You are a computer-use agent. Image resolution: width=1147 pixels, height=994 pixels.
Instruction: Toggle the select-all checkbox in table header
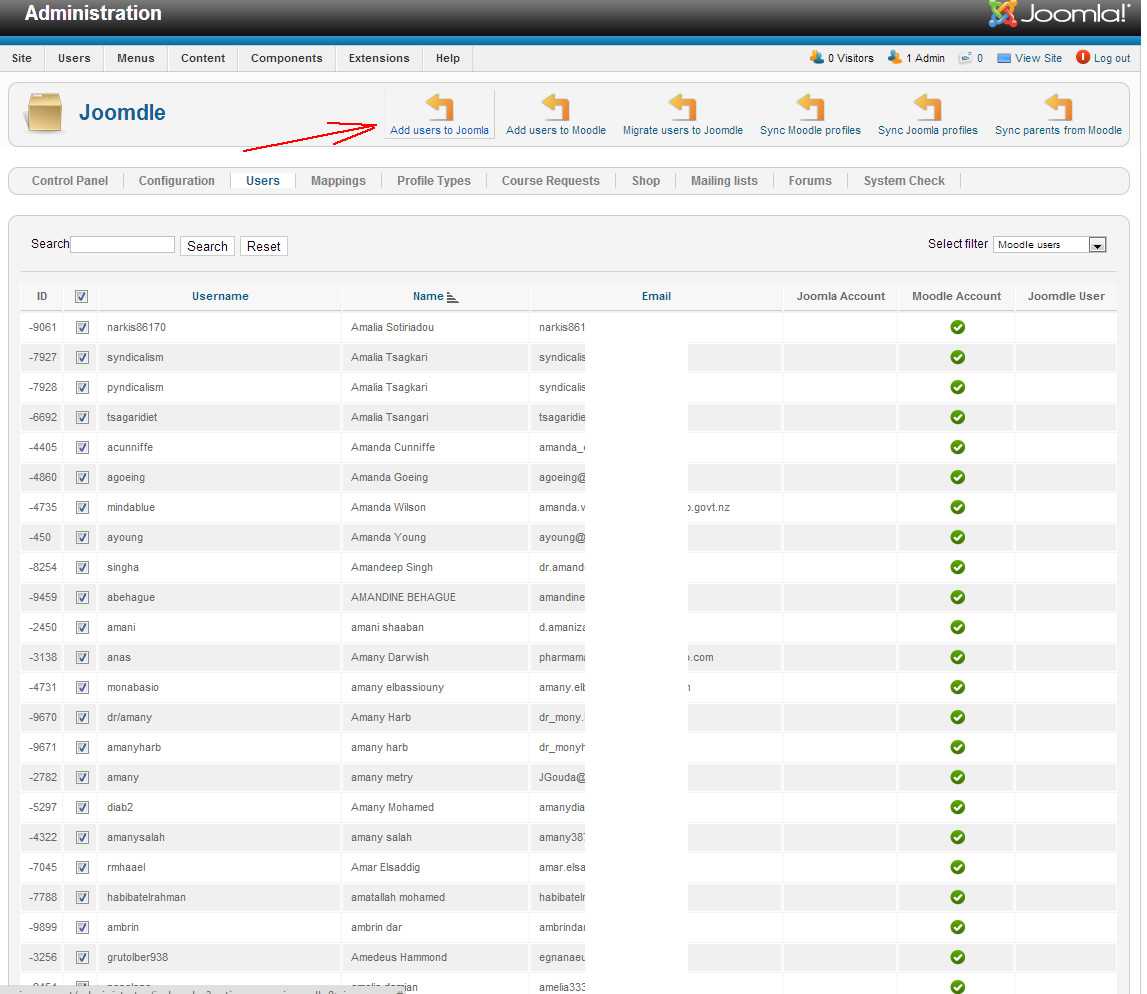tap(82, 297)
